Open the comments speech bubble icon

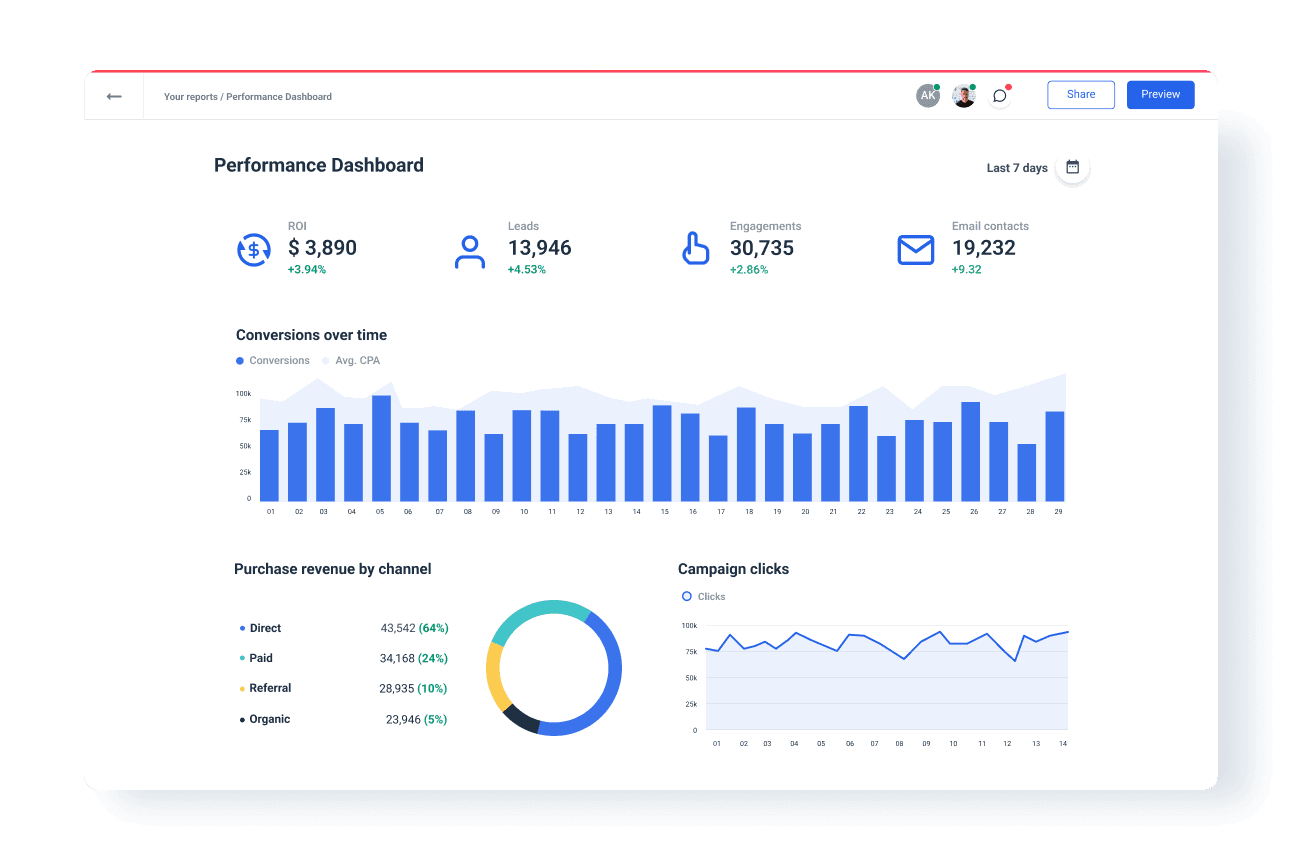point(999,95)
